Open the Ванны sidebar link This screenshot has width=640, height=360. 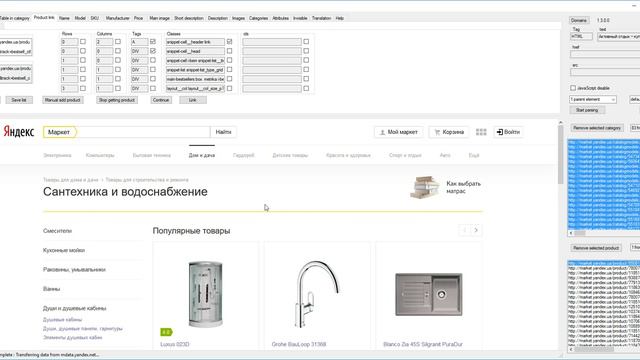pyautogui.click(x=51, y=289)
